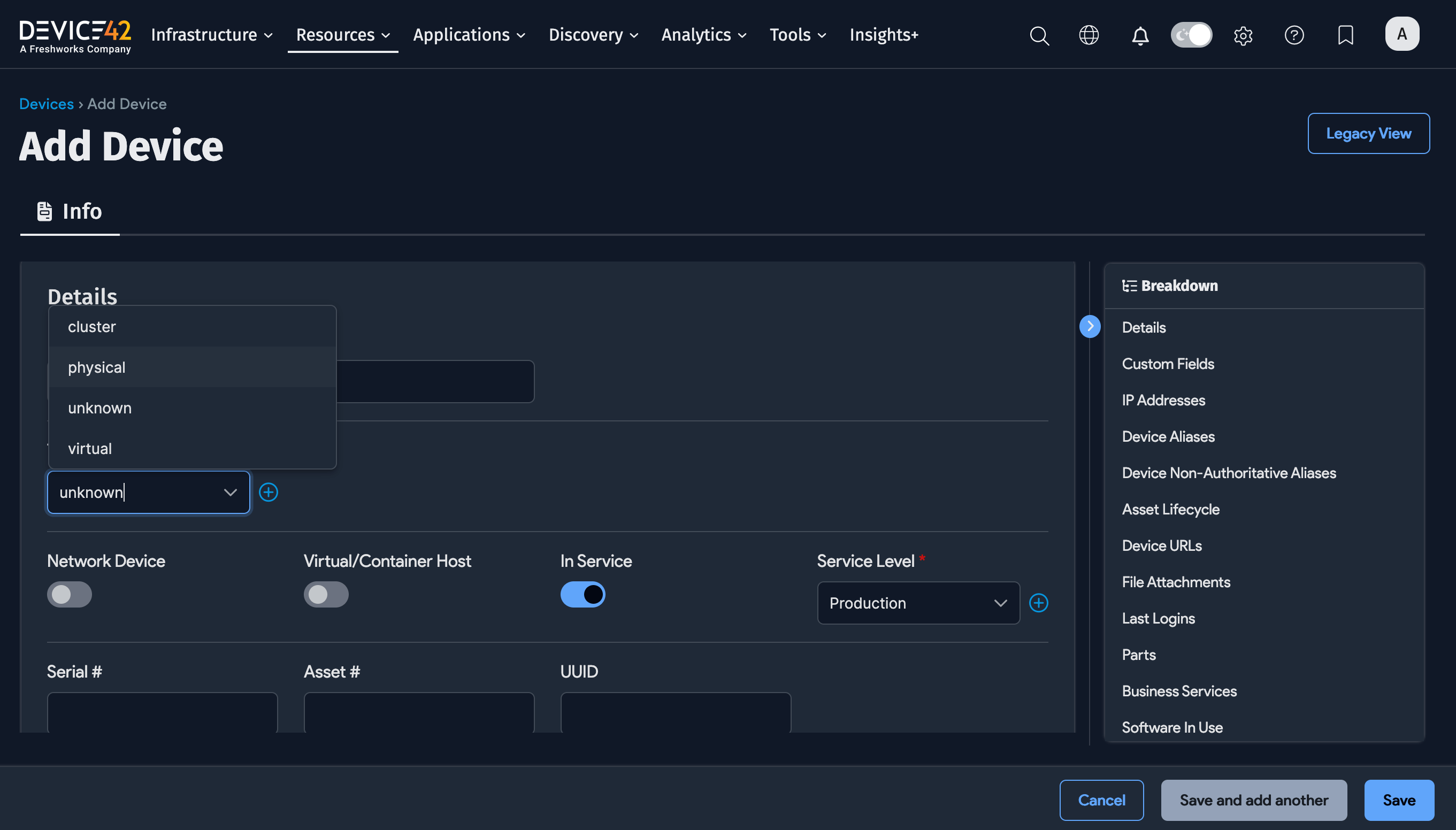
Task: Switch off dark mode theme toggle
Action: click(1191, 35)
